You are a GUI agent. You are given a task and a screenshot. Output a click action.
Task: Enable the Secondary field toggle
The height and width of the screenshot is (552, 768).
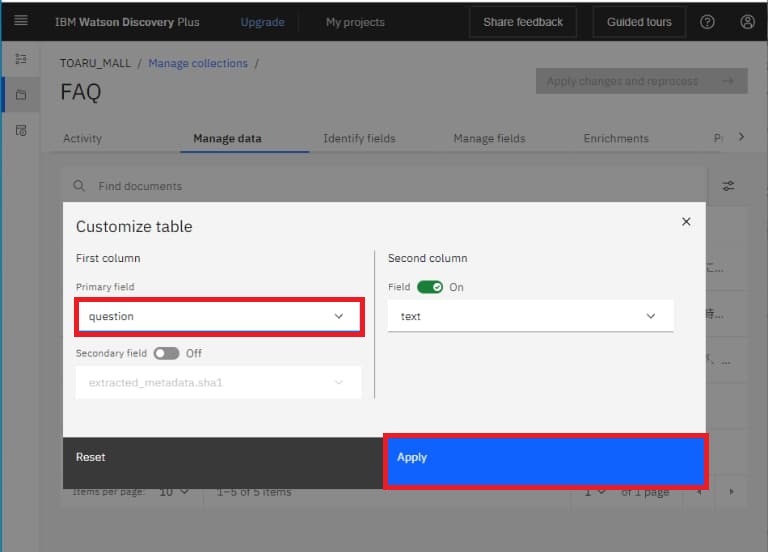pyautogui.click(x=166, y=353)
